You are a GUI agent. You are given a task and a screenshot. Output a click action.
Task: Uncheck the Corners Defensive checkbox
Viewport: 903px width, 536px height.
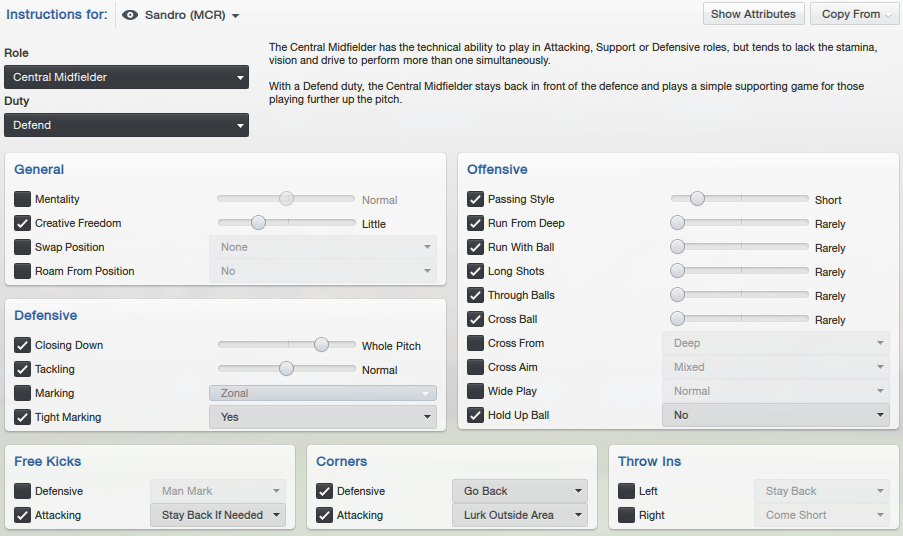pos(324,491)
